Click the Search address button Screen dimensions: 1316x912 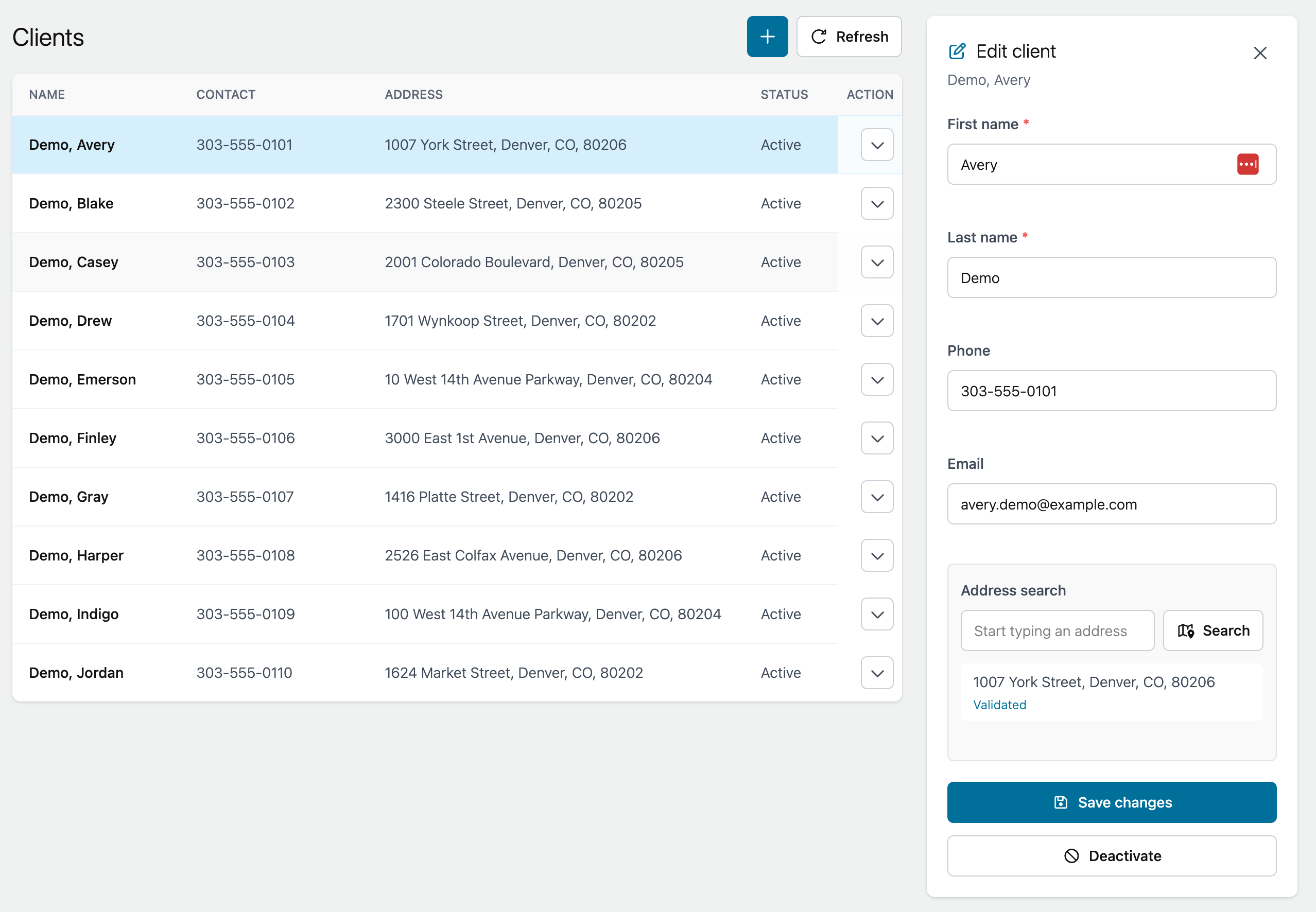[1213, 631]
